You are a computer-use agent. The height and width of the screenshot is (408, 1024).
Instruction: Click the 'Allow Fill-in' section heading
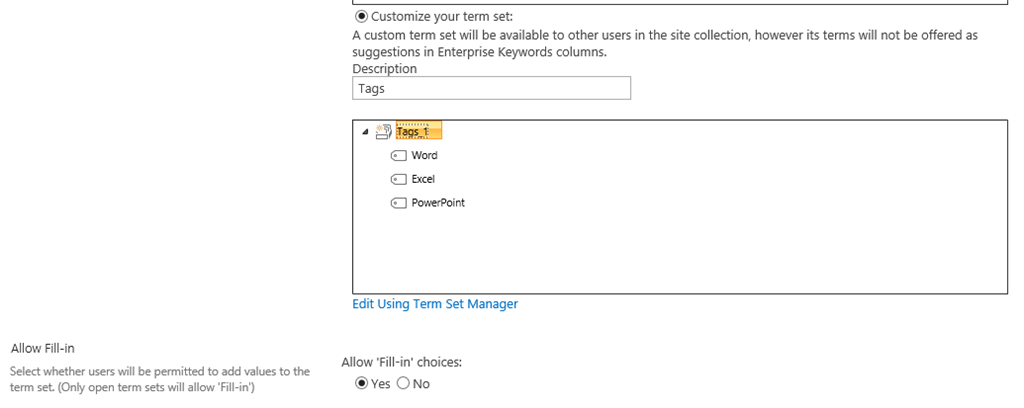(42, 349)
